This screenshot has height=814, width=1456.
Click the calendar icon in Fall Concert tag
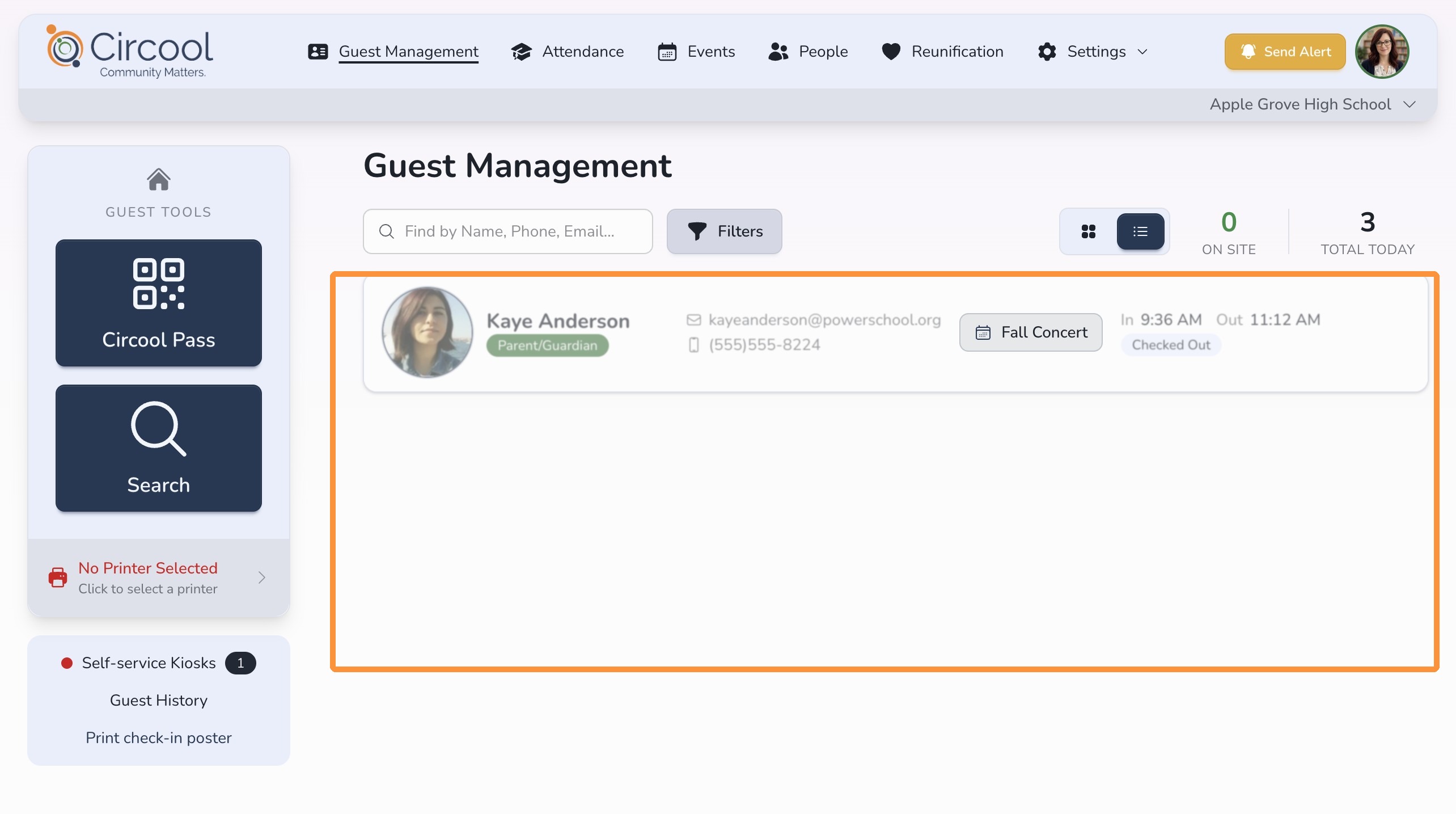(983, 332)
